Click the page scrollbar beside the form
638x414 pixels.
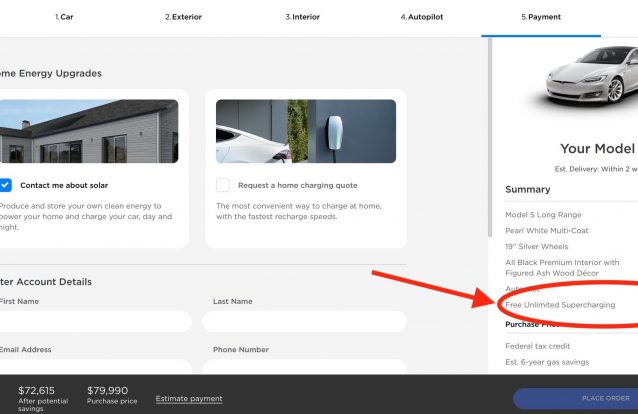pyautogui.click(x=490, y=138)
